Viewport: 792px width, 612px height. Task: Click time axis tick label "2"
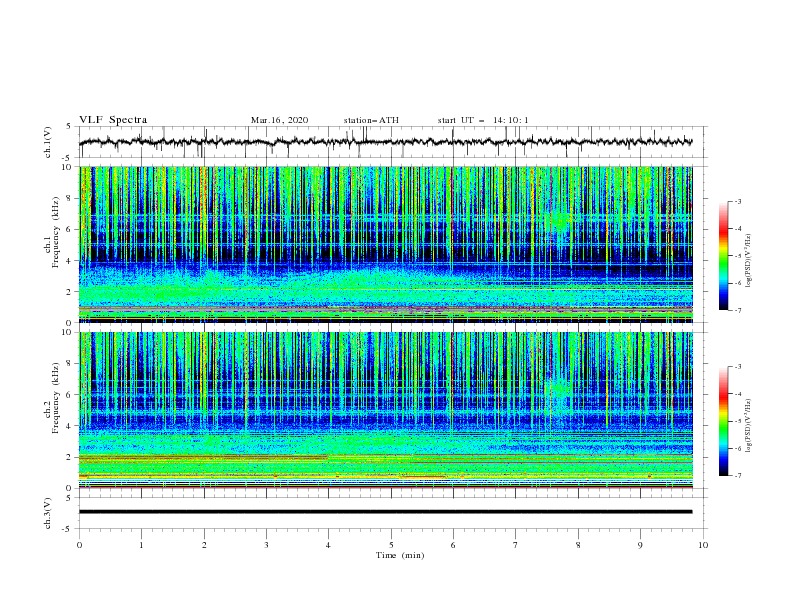[204, 545]
